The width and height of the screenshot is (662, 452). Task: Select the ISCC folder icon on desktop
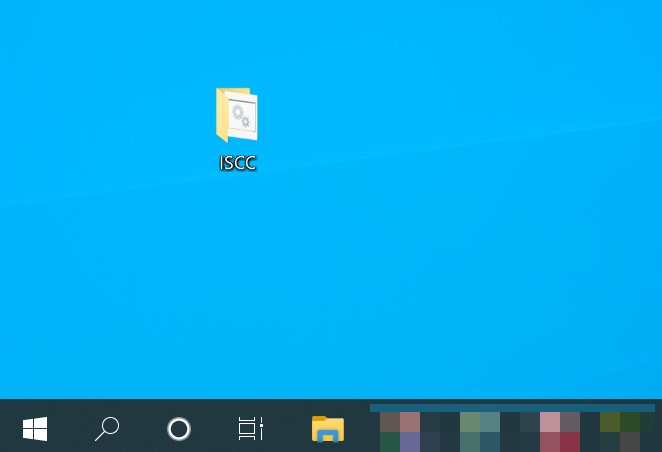[237, 115]
